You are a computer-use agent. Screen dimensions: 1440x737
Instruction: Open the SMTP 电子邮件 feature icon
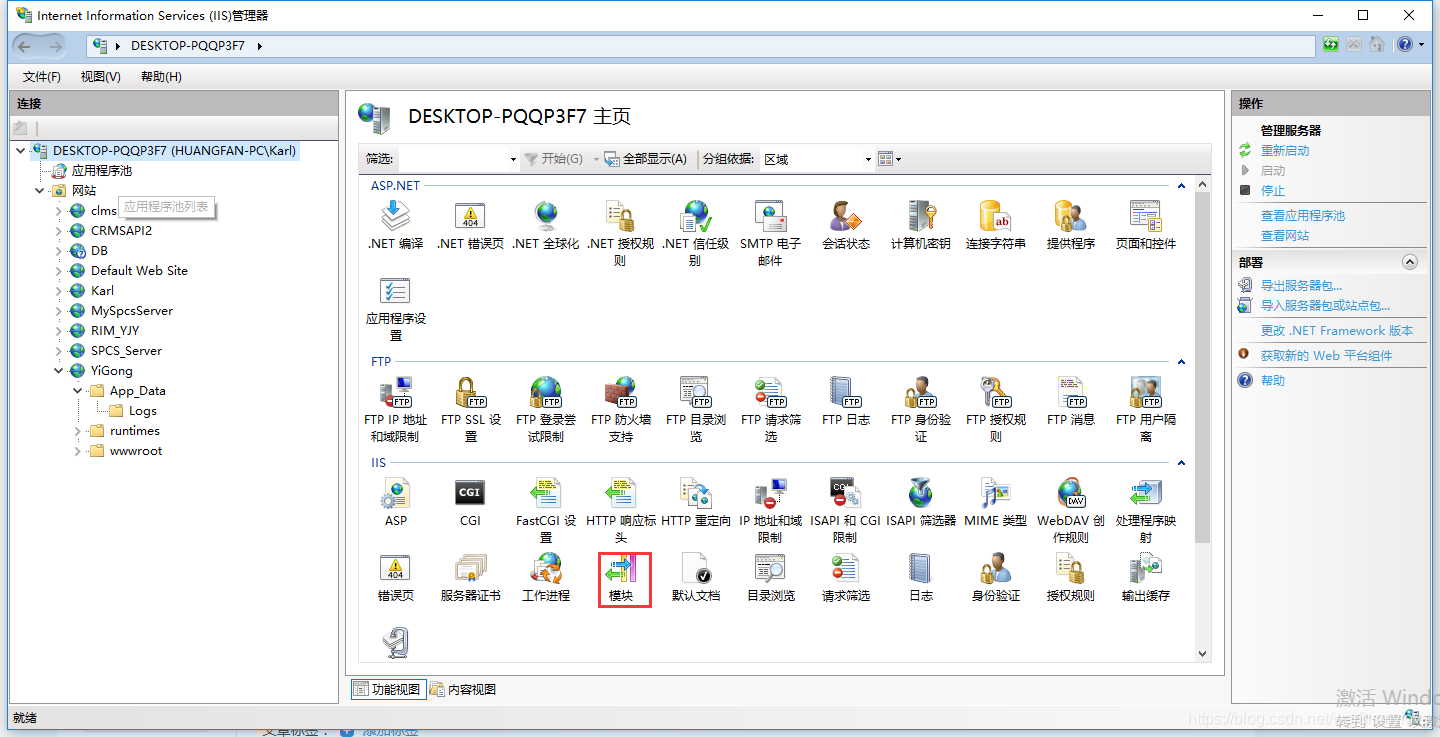pyautogui.click(x=770, y=233)
